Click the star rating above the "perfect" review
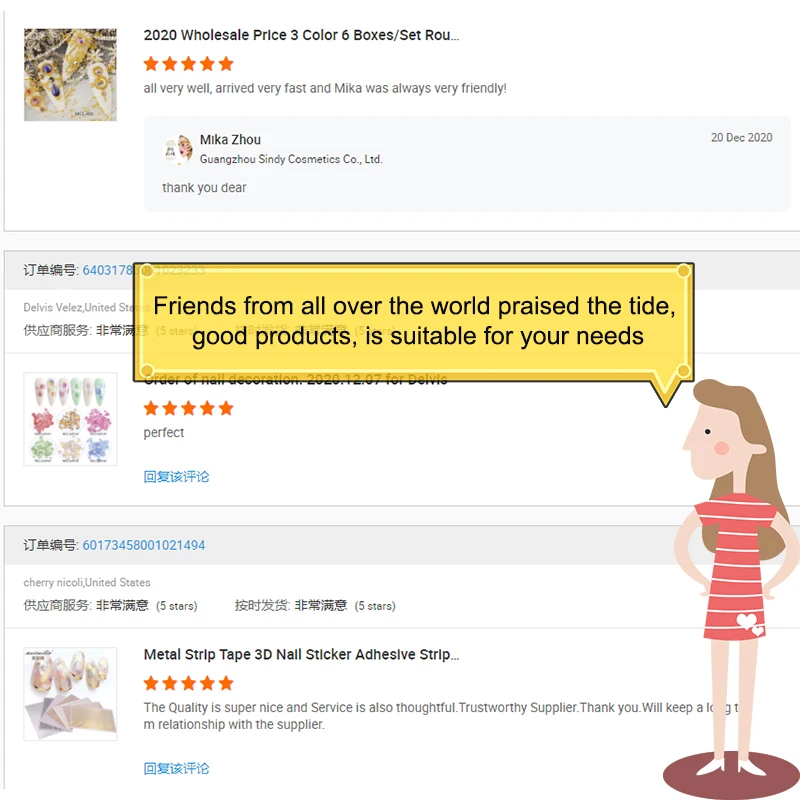 click(x=188, y=408)
